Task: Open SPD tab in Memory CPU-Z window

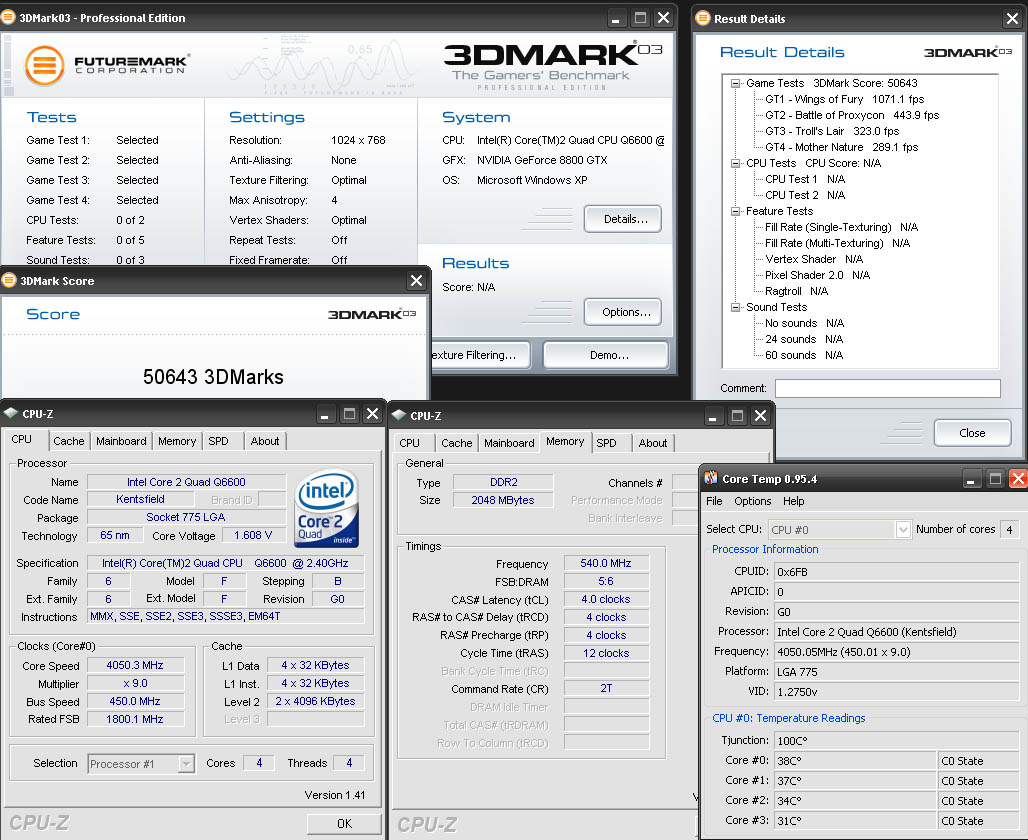Action: pos(606,443)
